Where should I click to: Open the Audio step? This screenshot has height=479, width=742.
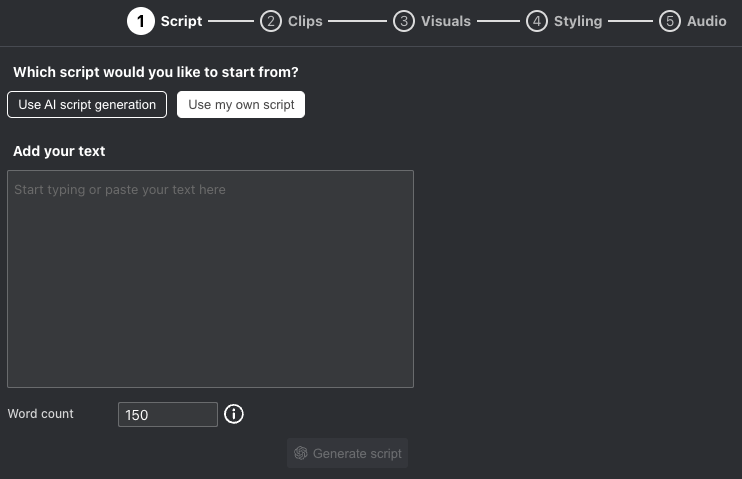coord(707,21)
